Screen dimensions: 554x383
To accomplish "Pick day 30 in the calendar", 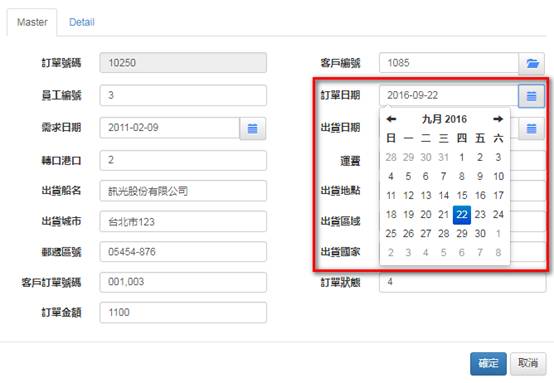I will (480, 234).
